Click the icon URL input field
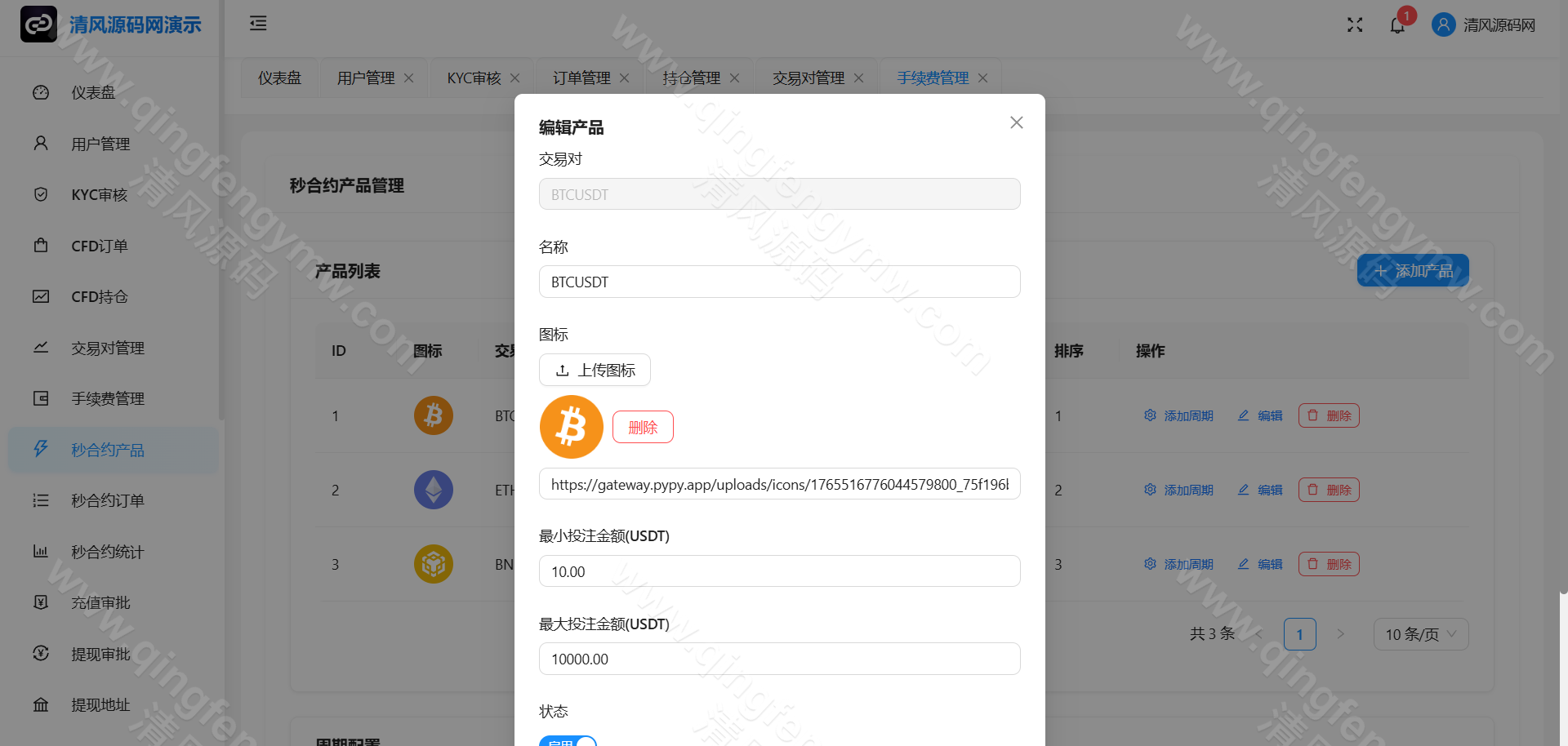 coord(779,483)
